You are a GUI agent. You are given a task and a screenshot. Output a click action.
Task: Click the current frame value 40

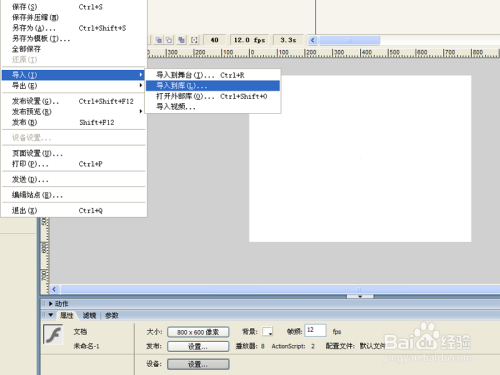pyautogui.click(x=214, y=40)
